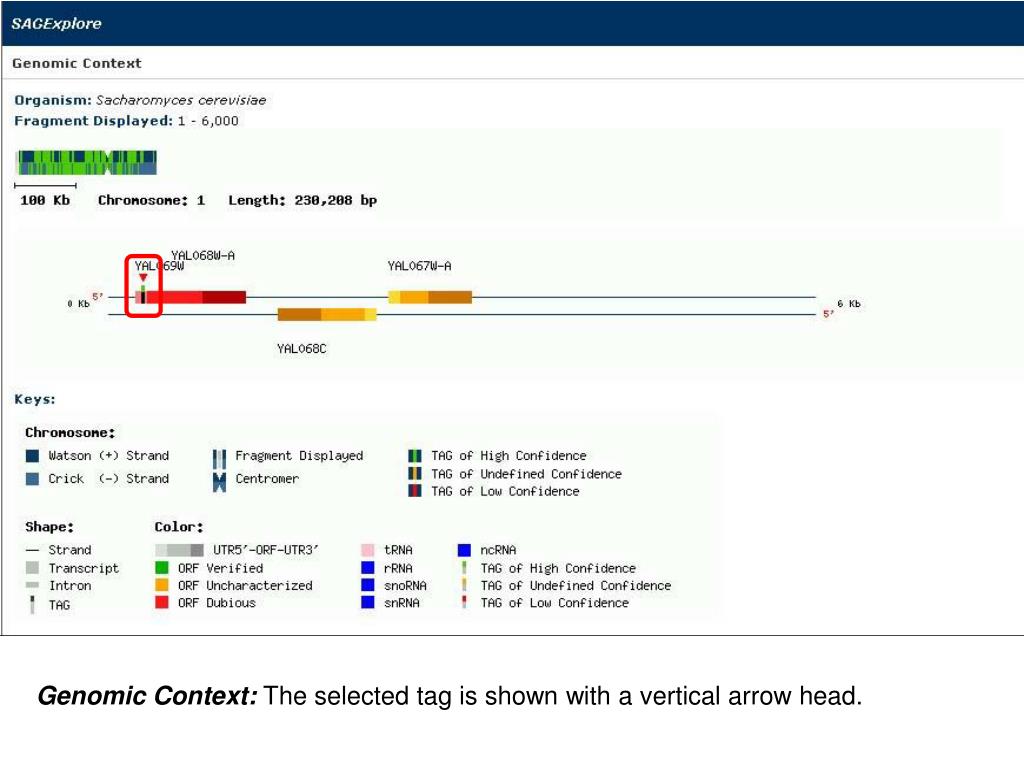Click the Watson (+) Strand color swatch
The image size is (1024, 768).
coord(32,456)
